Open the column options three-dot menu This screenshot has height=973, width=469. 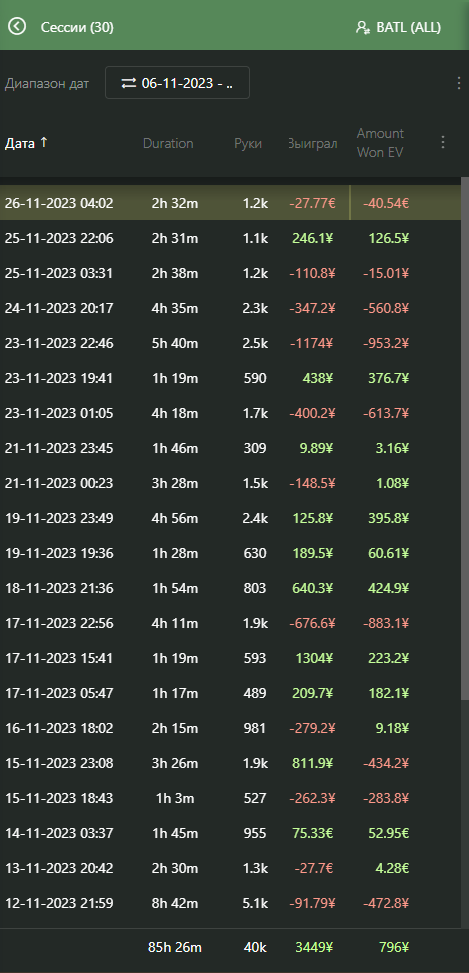point(443,143)
